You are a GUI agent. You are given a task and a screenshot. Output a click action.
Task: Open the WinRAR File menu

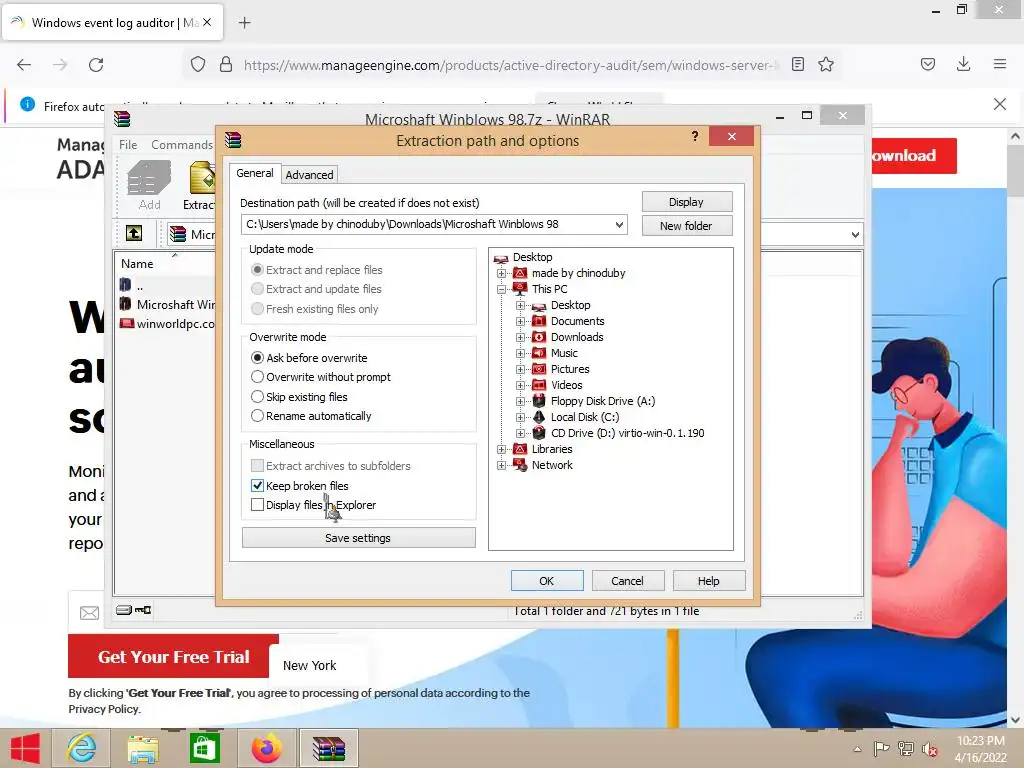[128, 144]
